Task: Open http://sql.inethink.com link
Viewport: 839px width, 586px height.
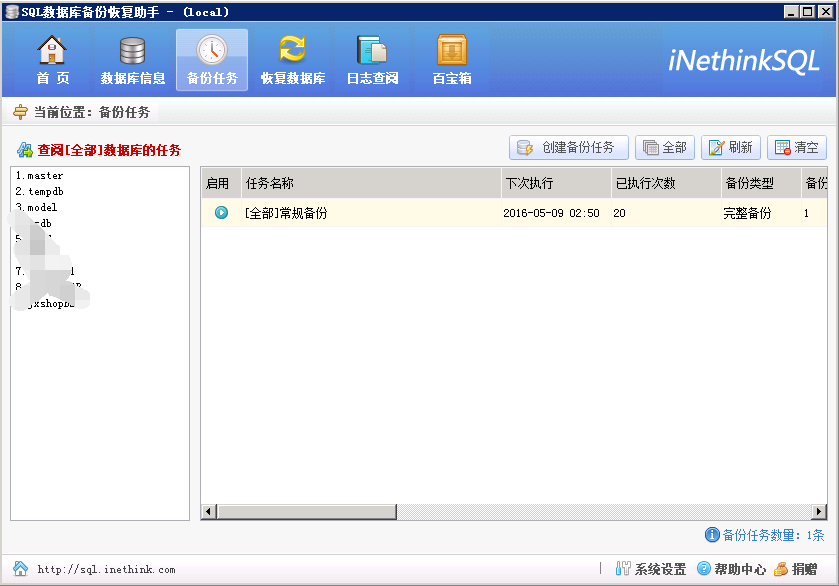Action: (x=106, y=569)
